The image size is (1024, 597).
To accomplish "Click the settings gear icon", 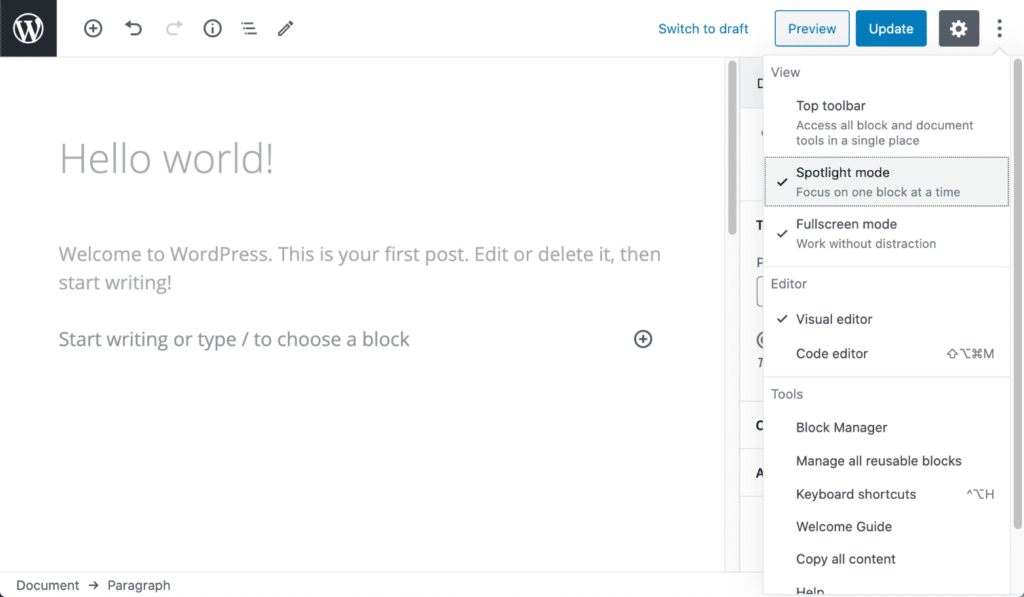I will (x=958, y=28).
